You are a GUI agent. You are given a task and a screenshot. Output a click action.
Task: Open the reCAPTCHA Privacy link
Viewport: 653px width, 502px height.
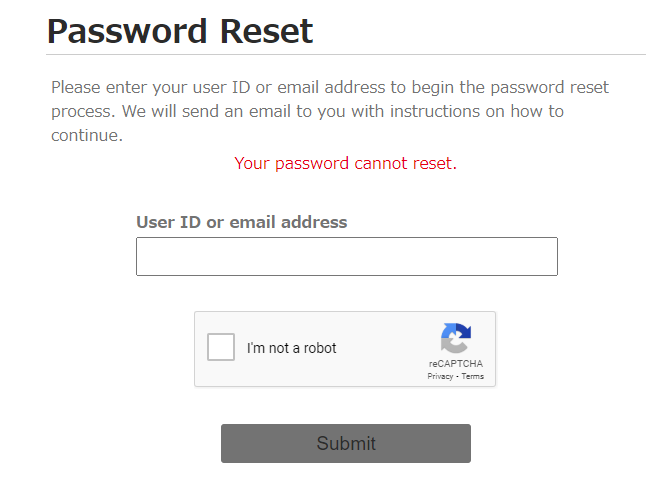point(440,377)
